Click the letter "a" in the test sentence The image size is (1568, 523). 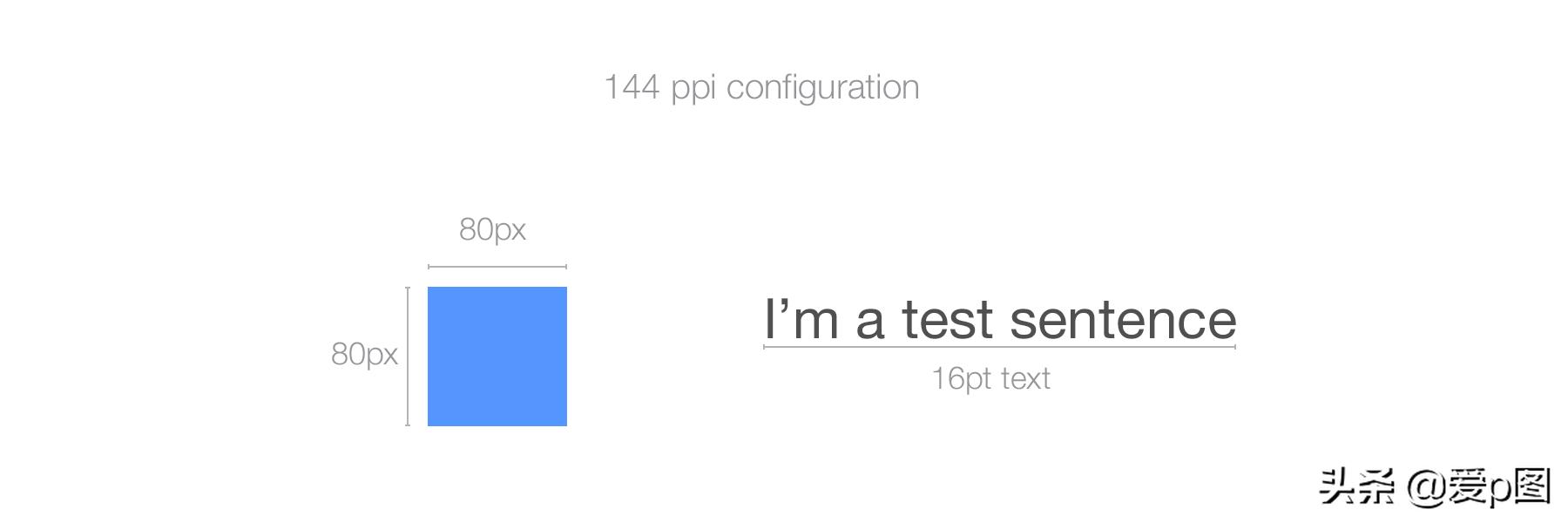(x=870, y=322)
